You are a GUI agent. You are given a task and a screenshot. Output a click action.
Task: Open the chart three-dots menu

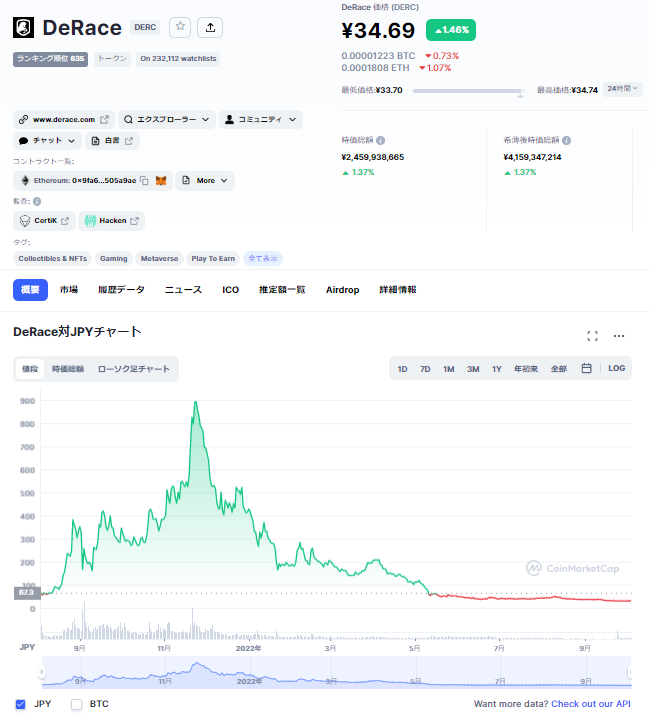pyautogui.click(x=619, y=336)
